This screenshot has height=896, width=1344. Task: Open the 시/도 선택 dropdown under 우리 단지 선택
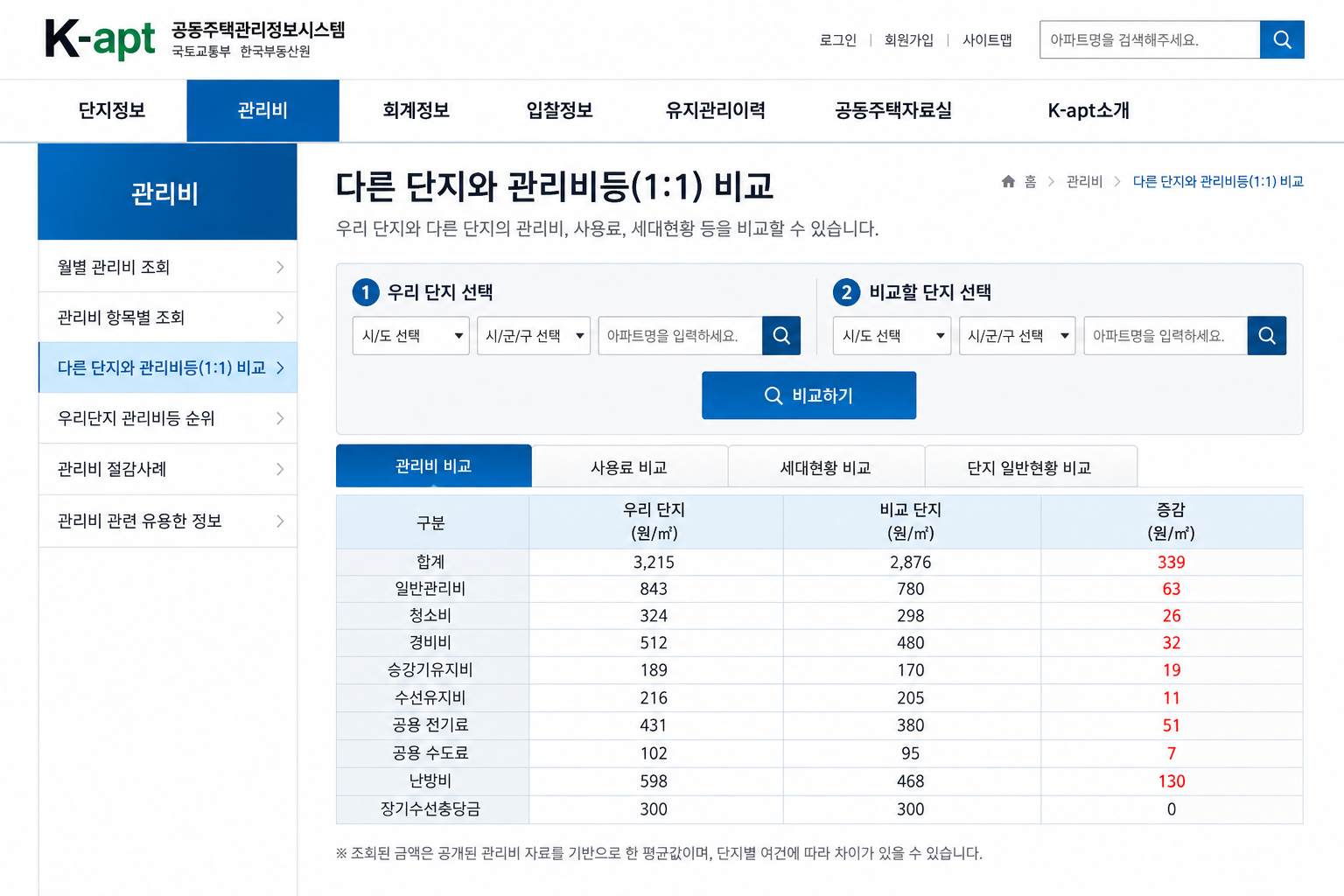(x=411, y=336)
